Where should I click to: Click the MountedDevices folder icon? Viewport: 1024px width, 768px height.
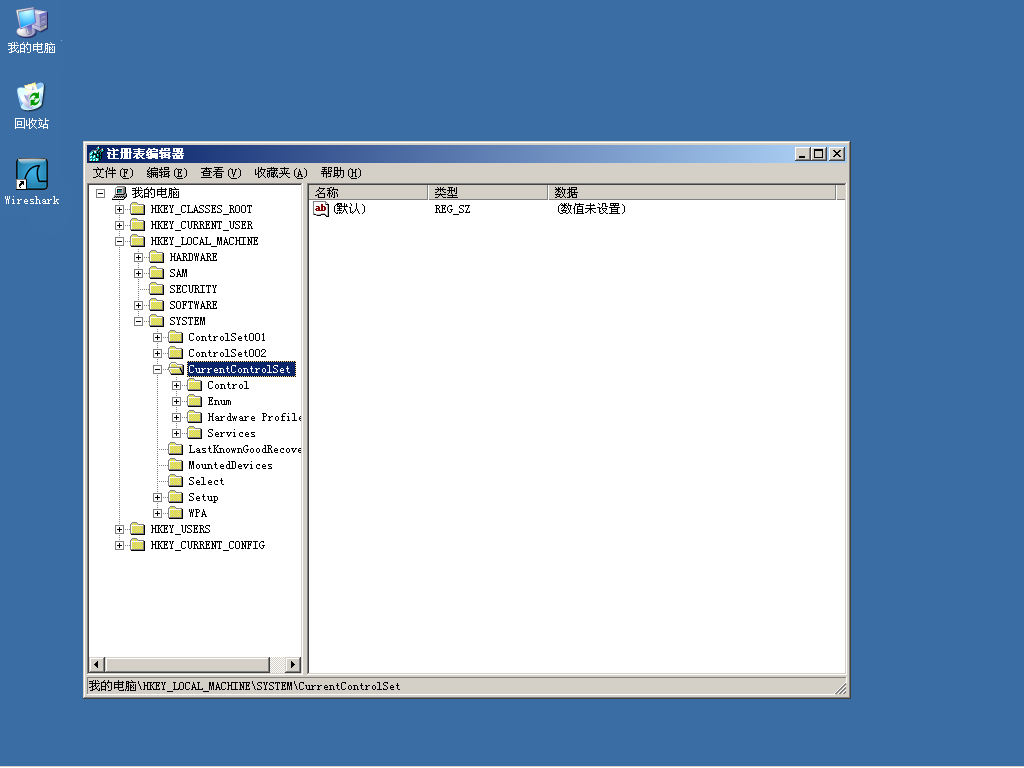click(x=175, y=465)
